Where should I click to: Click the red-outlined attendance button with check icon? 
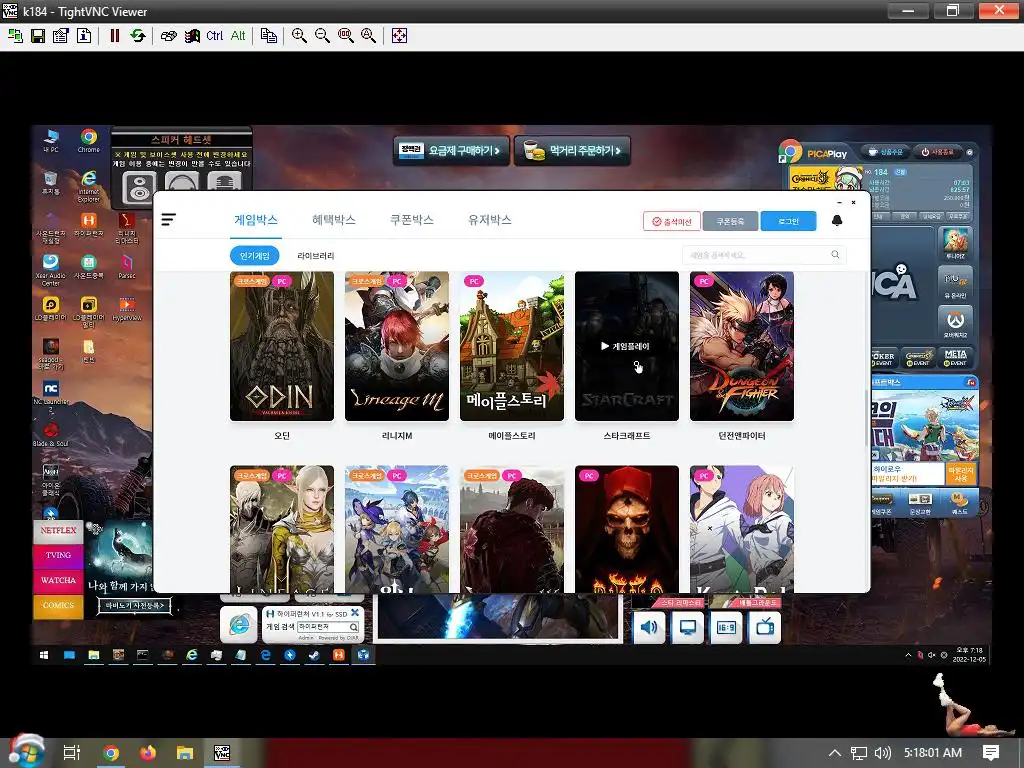pos(671,221)
